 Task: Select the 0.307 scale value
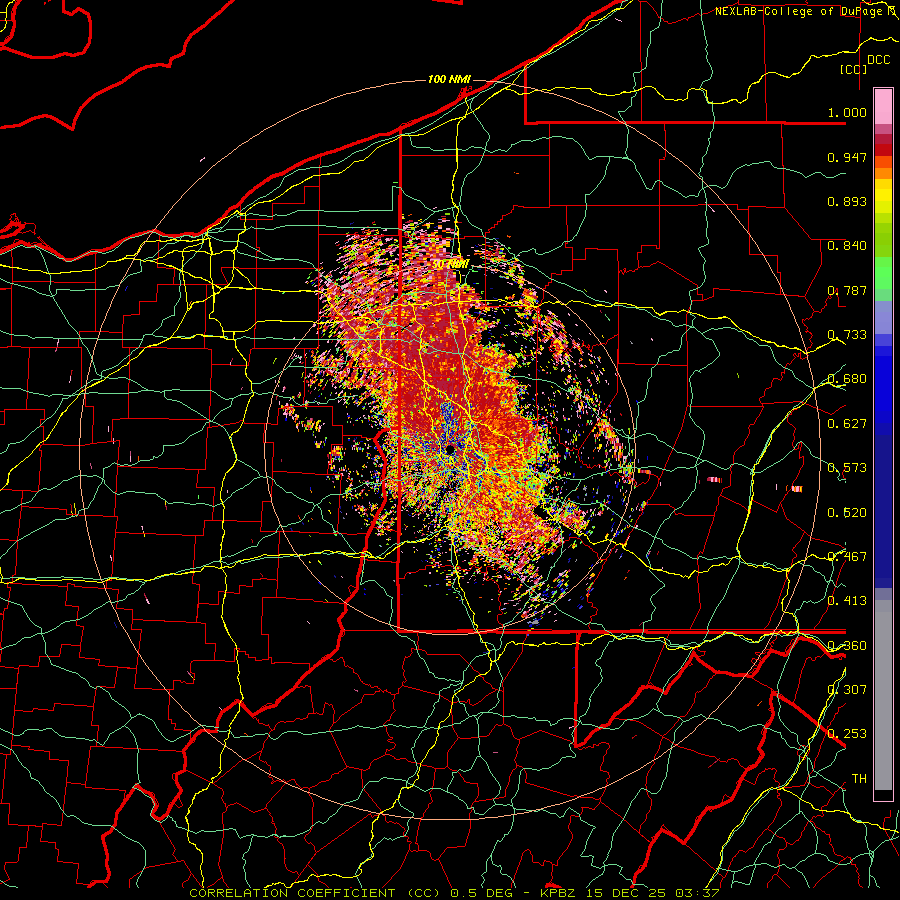[x=847, y=690]
